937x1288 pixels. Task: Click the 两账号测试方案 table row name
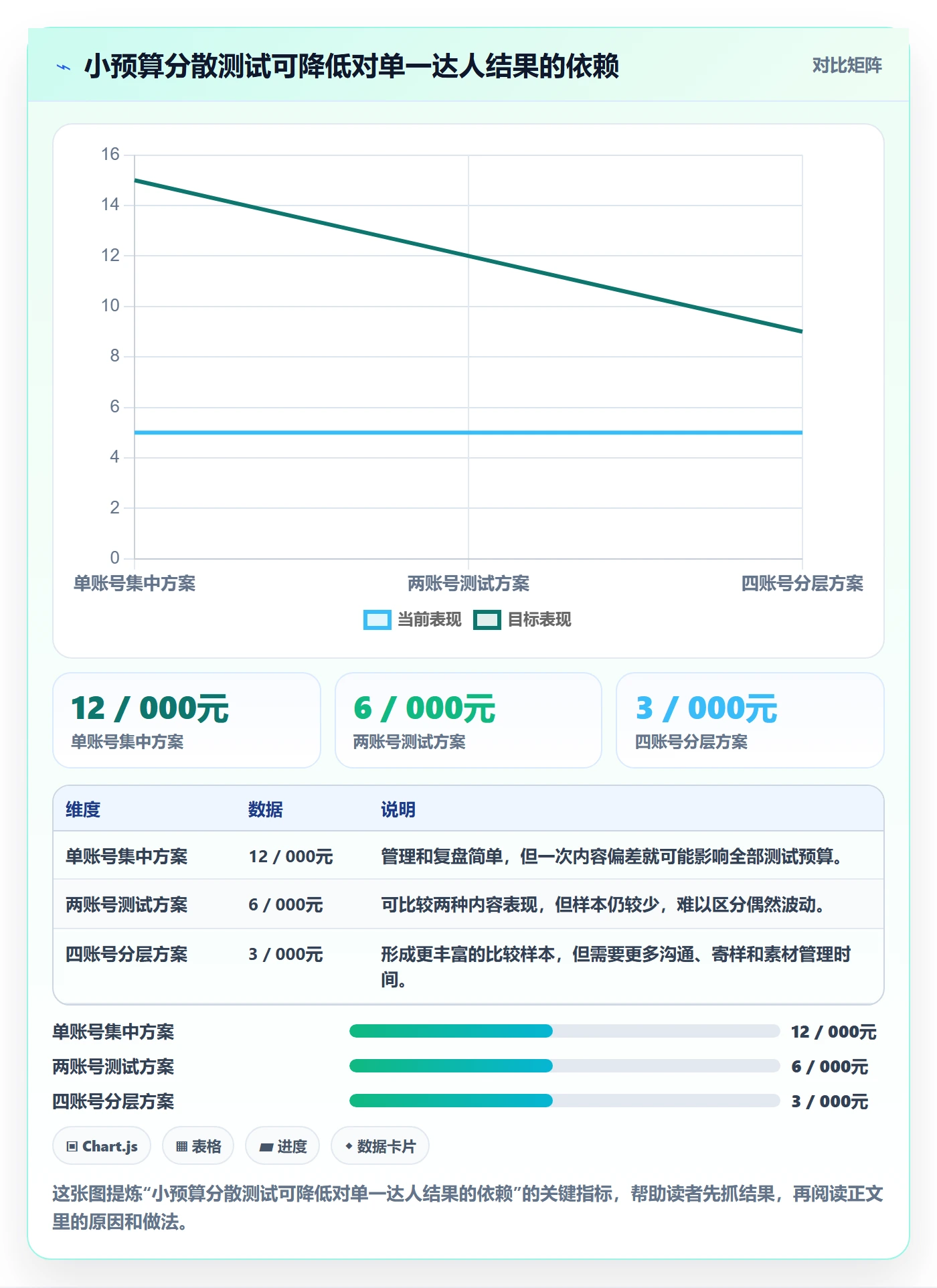coord(126,904)
